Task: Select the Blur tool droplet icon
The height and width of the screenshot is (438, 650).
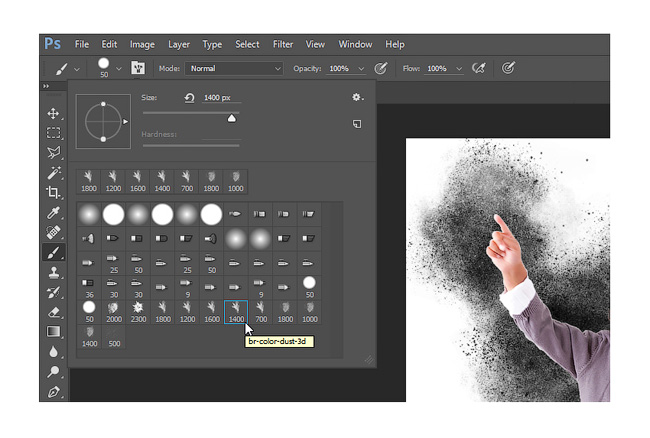Action: tap(53, 352)
